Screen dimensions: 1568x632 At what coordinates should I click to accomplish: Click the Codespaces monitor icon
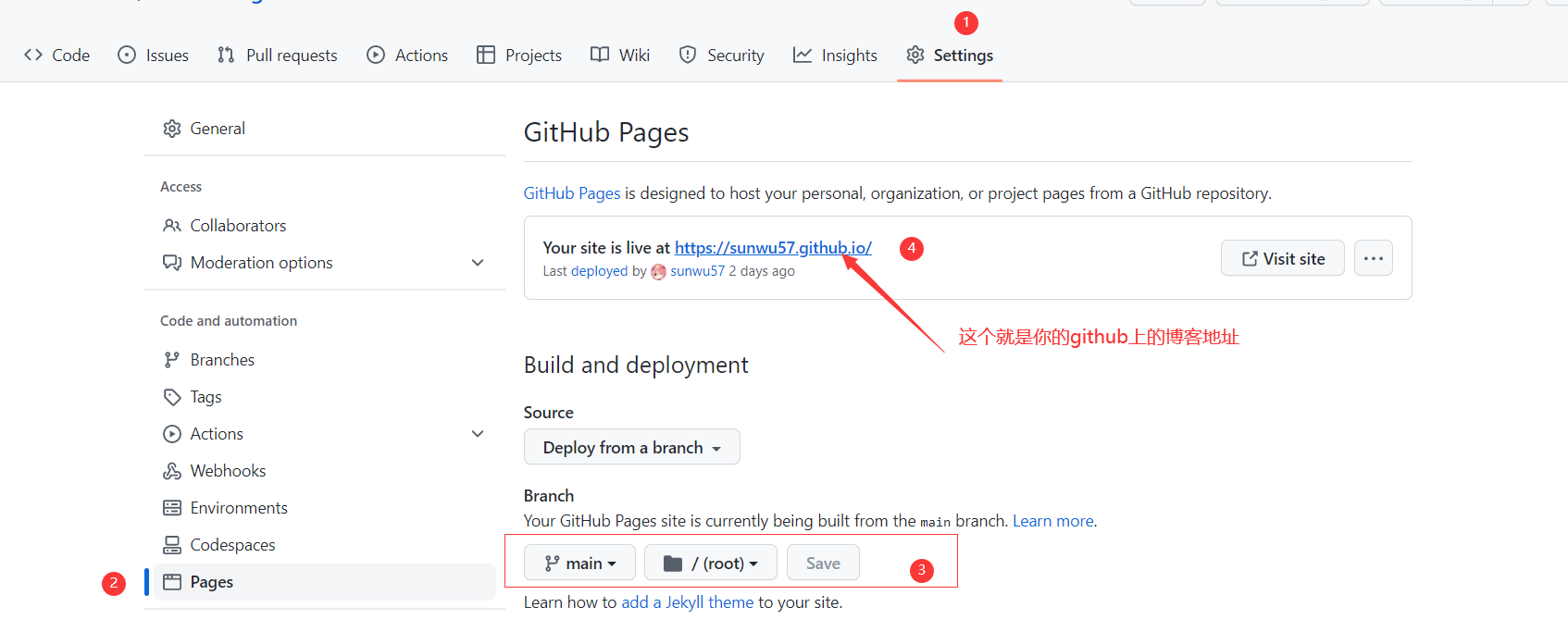pos(172,545)
